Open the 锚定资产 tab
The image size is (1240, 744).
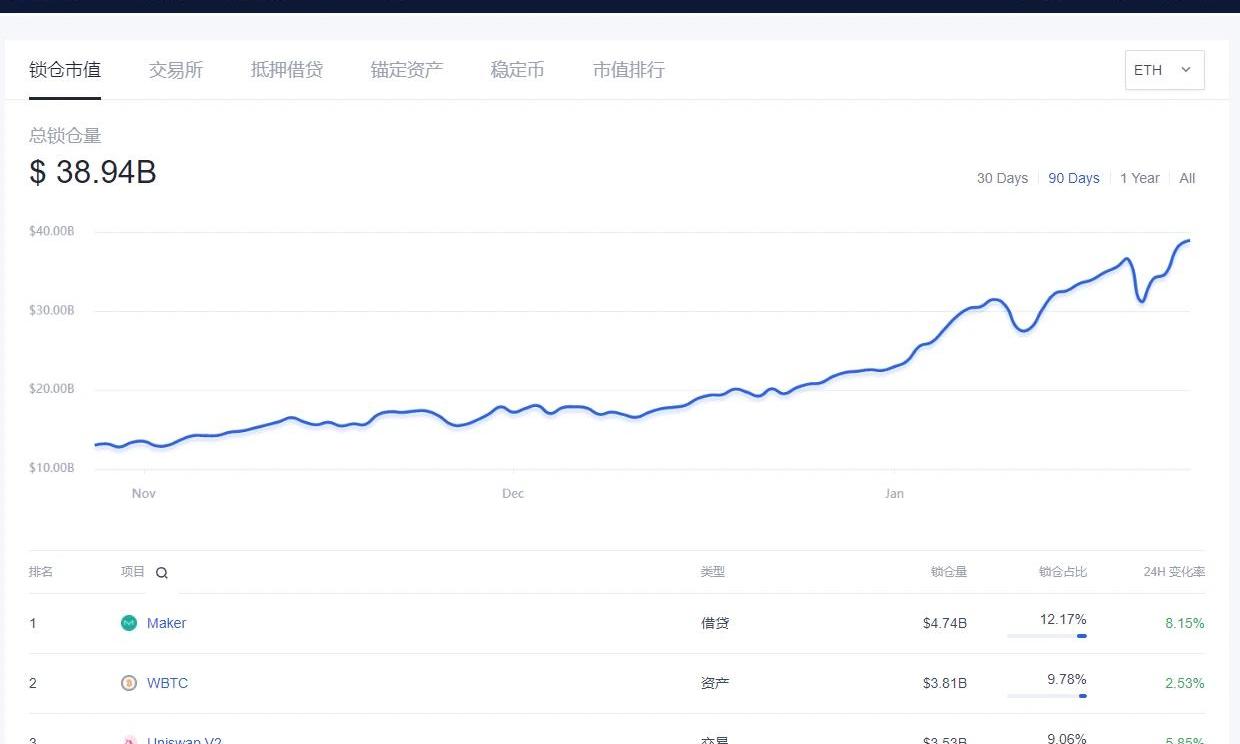pos(407,70)
